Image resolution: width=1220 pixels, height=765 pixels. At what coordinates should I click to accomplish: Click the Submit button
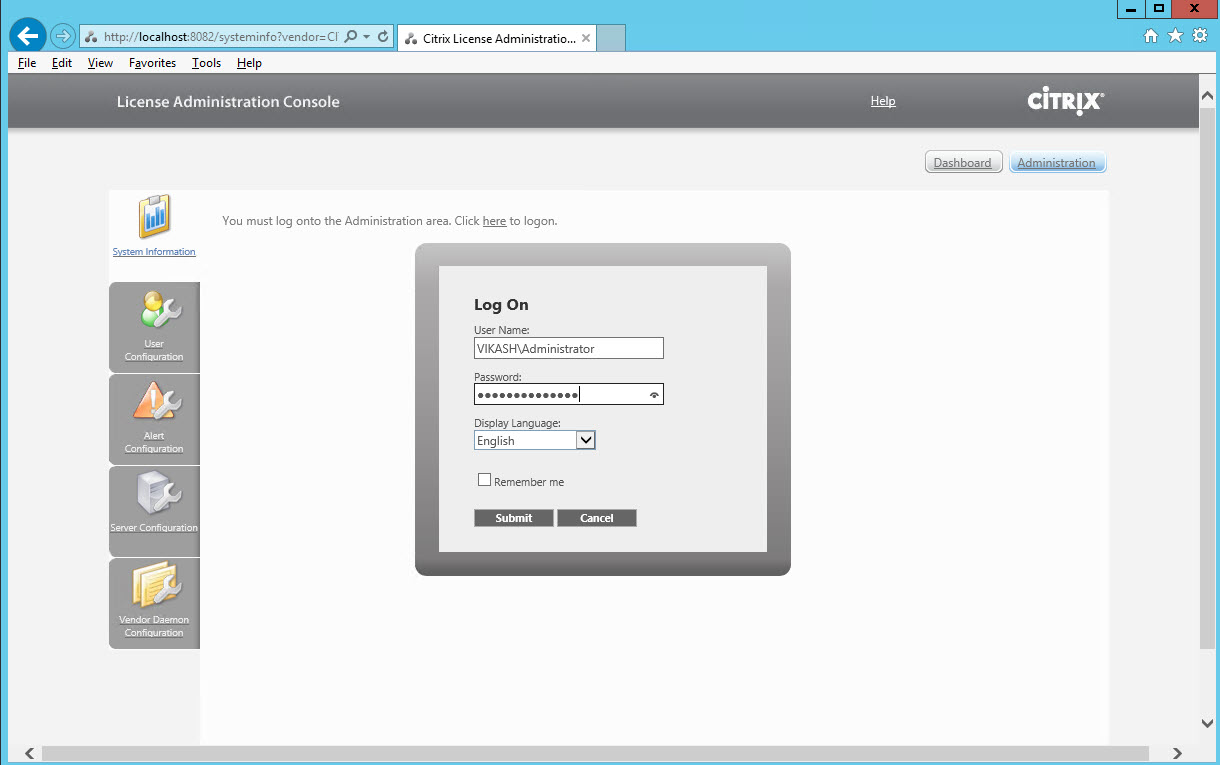point(514,518)
